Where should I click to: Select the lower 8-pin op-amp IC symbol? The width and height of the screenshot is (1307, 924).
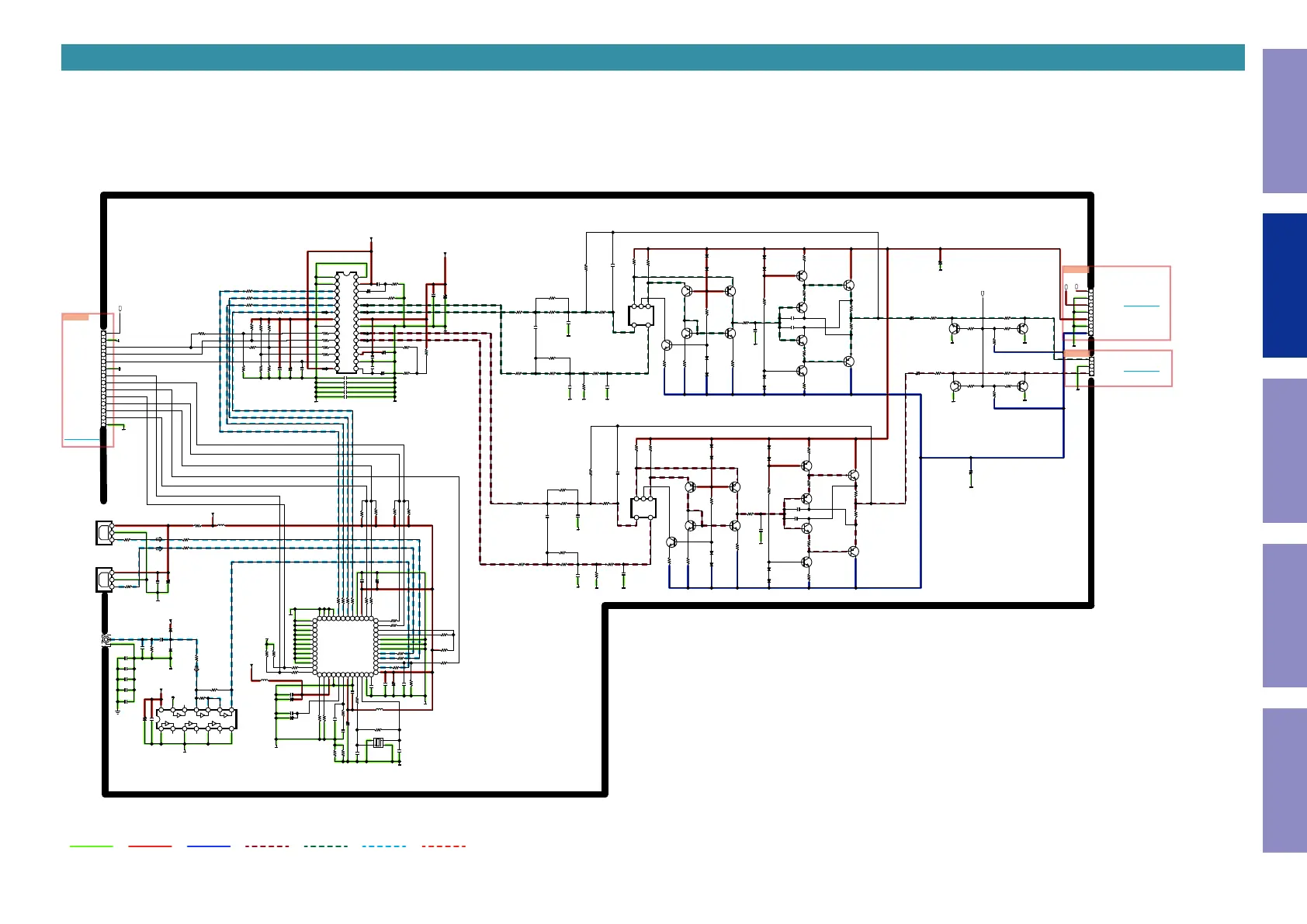[x=643, y=509]
